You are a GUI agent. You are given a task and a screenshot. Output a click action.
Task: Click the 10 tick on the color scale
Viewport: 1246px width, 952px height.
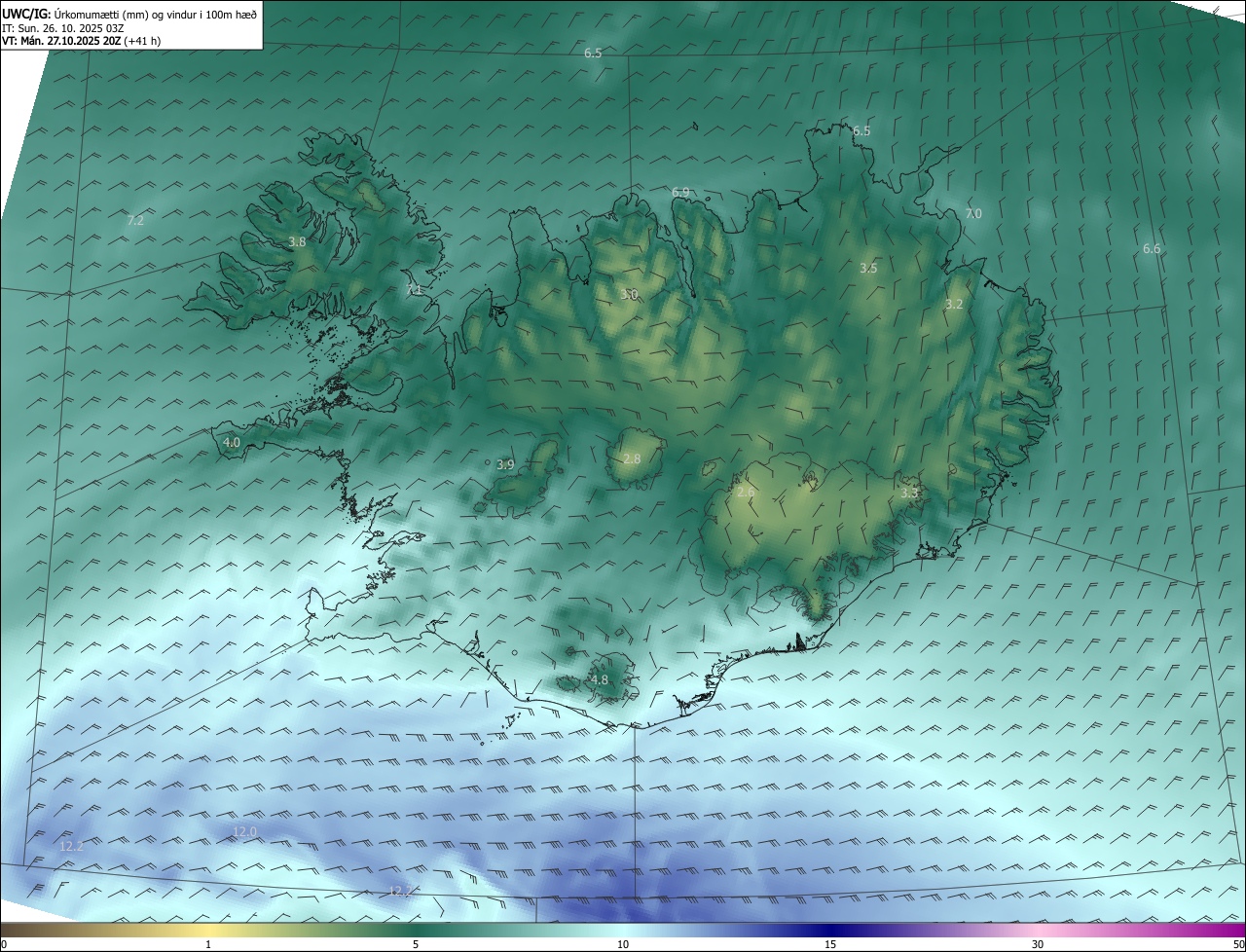click(623, 943)
